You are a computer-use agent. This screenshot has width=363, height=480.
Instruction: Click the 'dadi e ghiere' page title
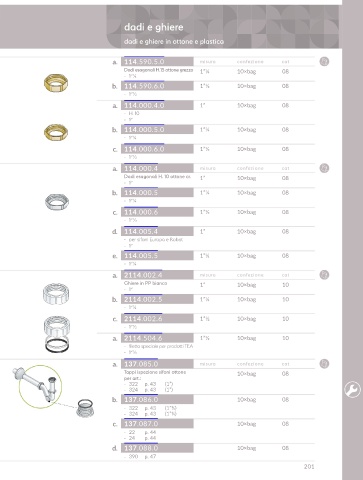pyautogui.click(x=154, y=27)
